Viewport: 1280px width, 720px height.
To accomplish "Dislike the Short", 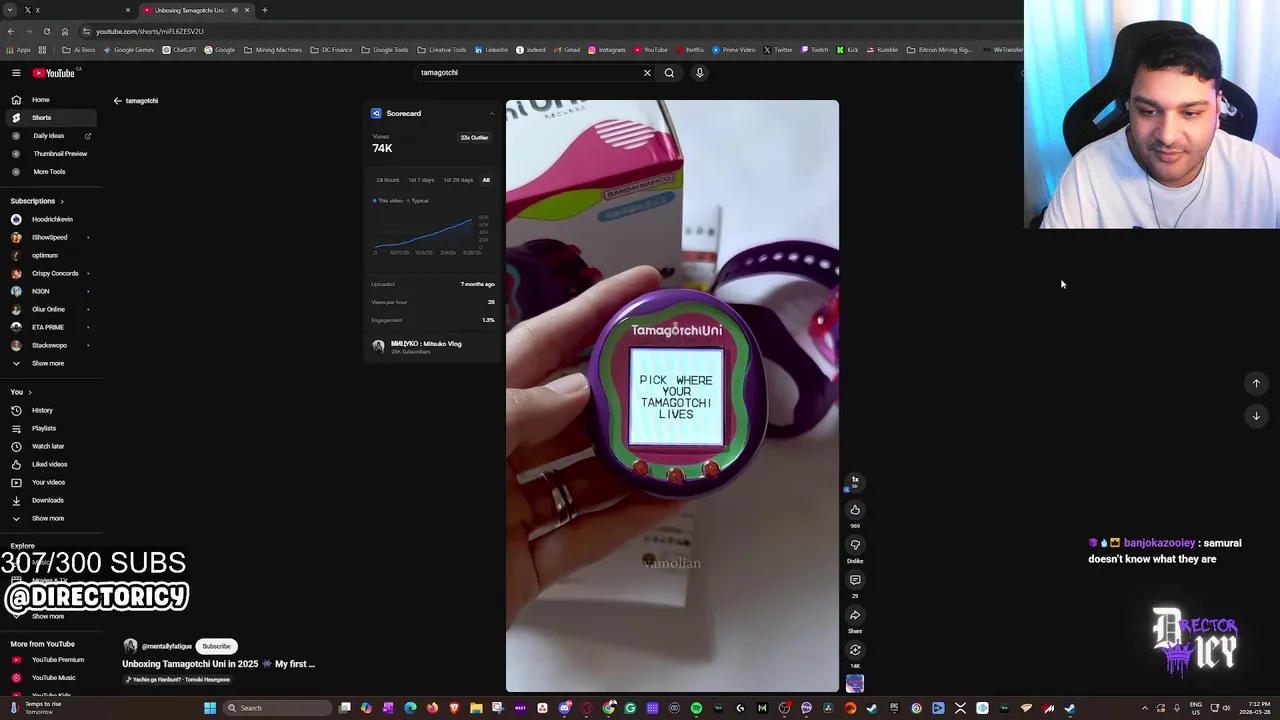I will pos(855,545).
